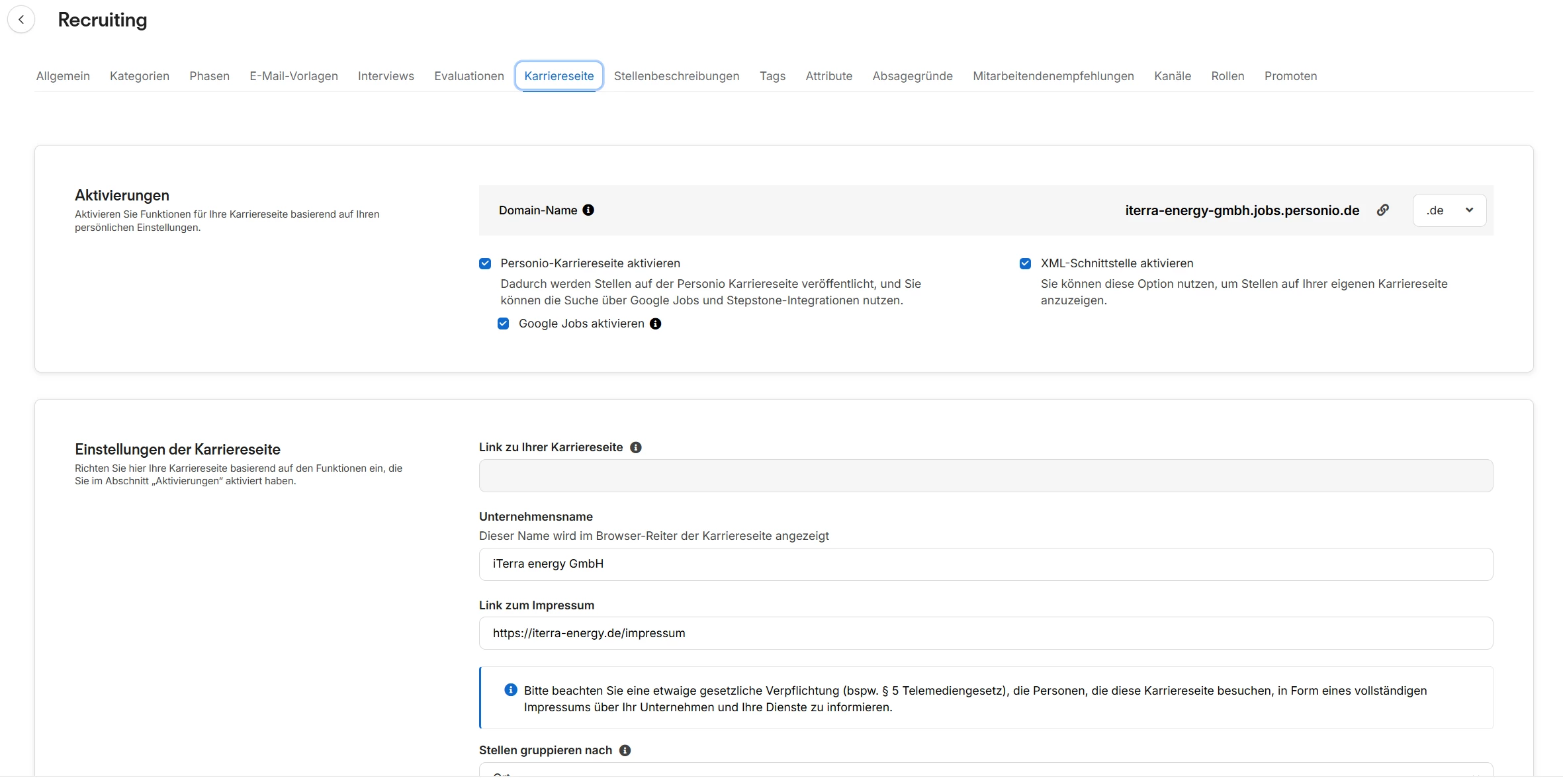This screenshot has height=784, width=1563.
Task: Click the Domain-Name info icon
Action: coord(588,210)
